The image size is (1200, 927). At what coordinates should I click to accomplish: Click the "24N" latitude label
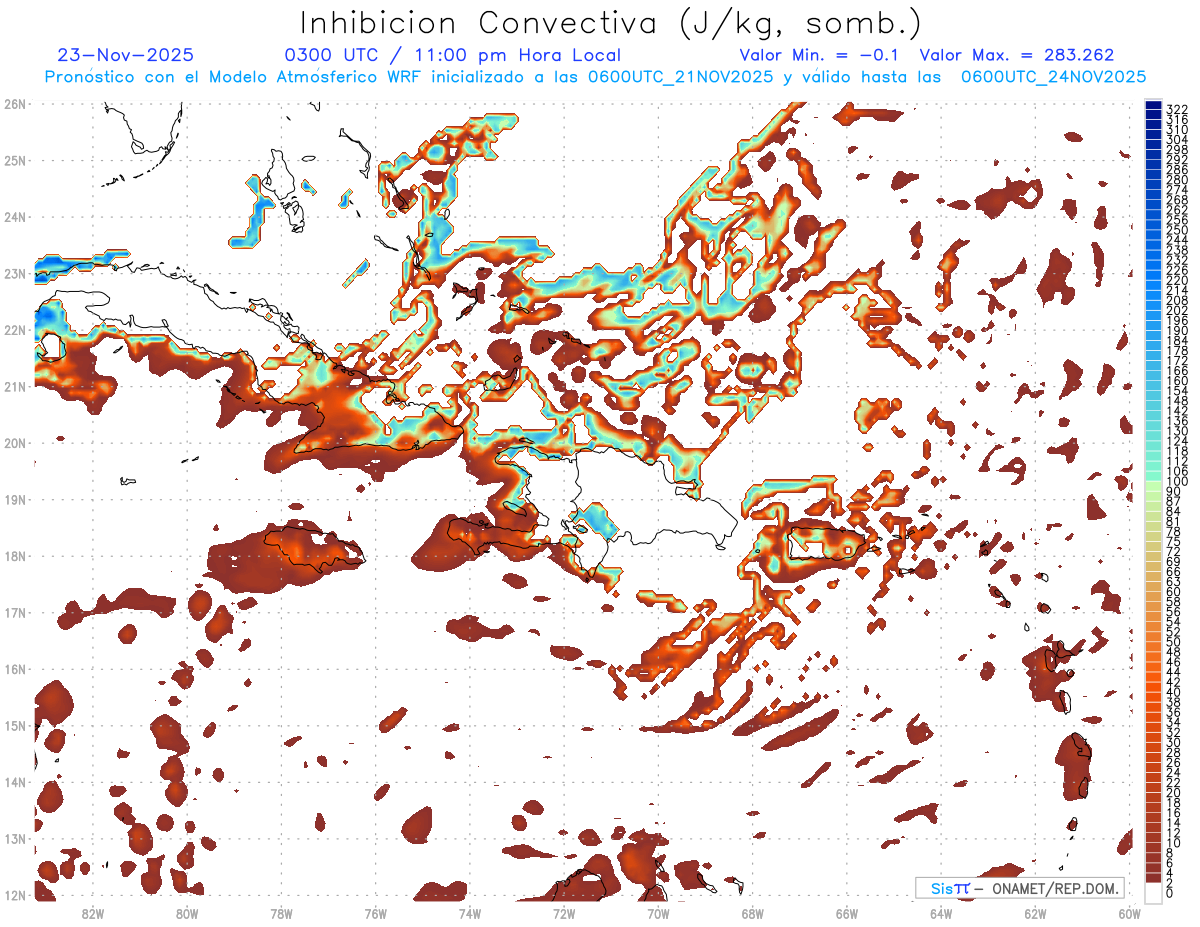[x=14, y=216]
